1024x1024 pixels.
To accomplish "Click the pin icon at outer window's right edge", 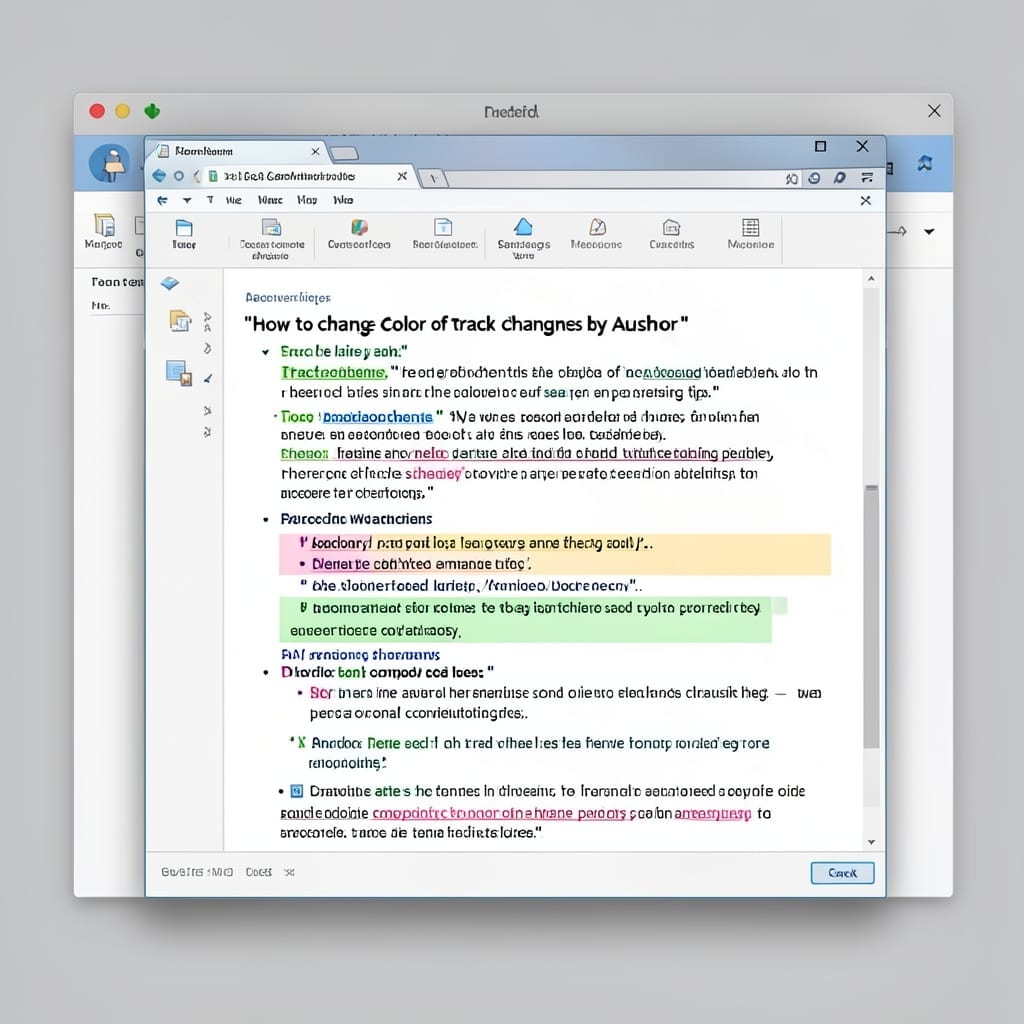I will click(925, 163).
